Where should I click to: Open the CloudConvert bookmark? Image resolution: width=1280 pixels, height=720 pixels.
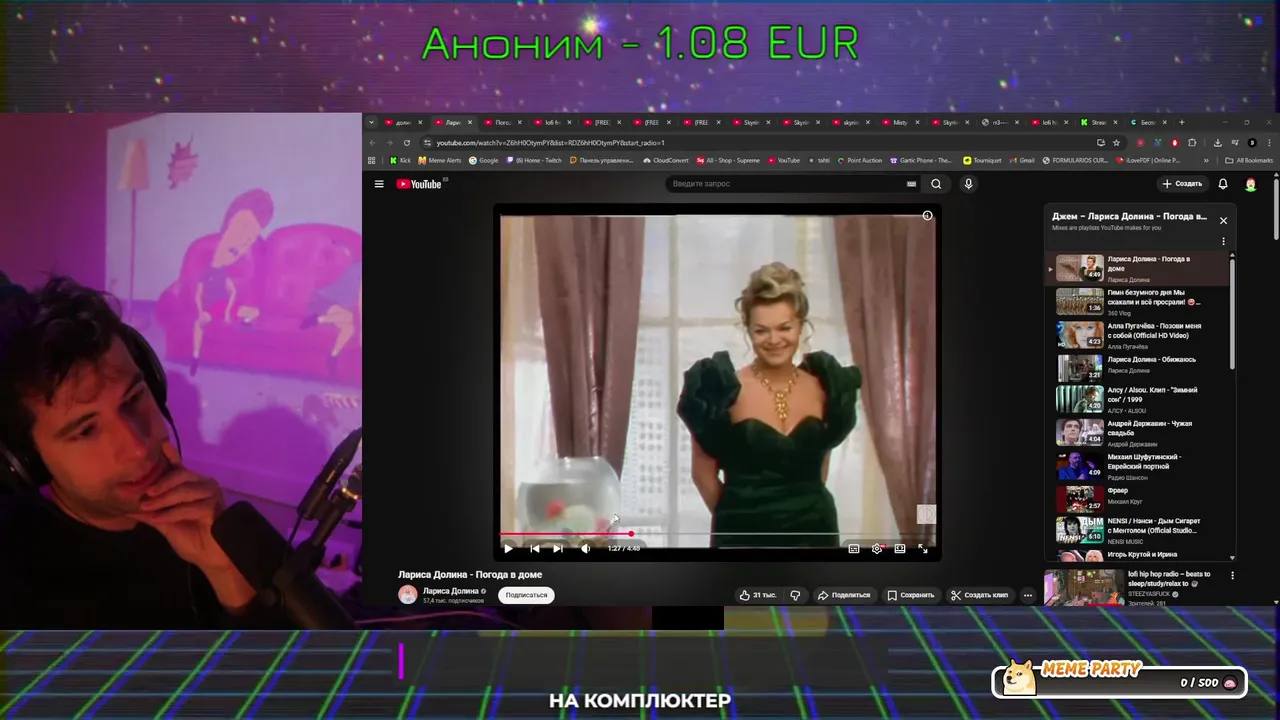[x=666, y=160]
